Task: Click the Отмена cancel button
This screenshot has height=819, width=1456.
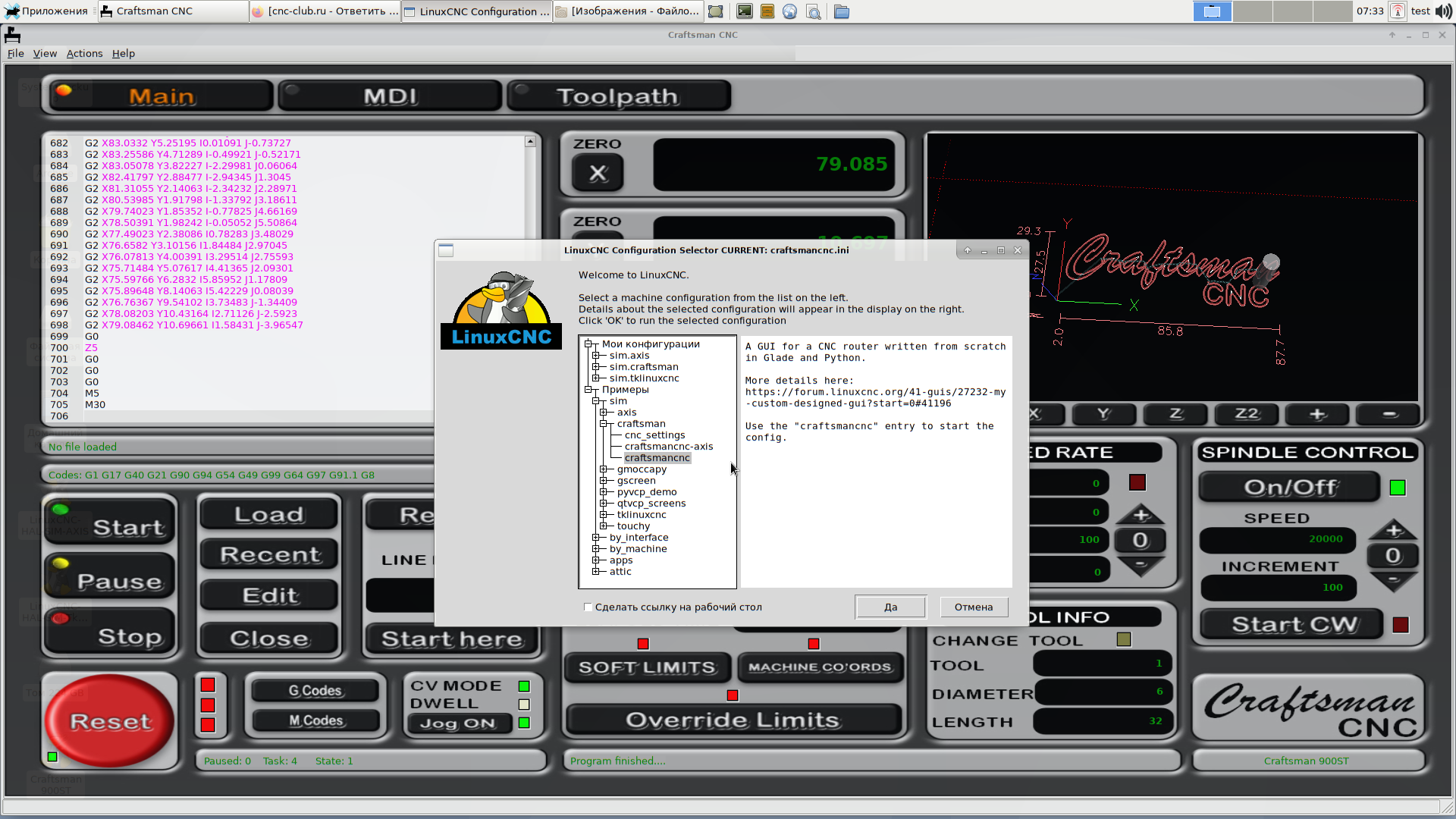Action: [974, 607]
